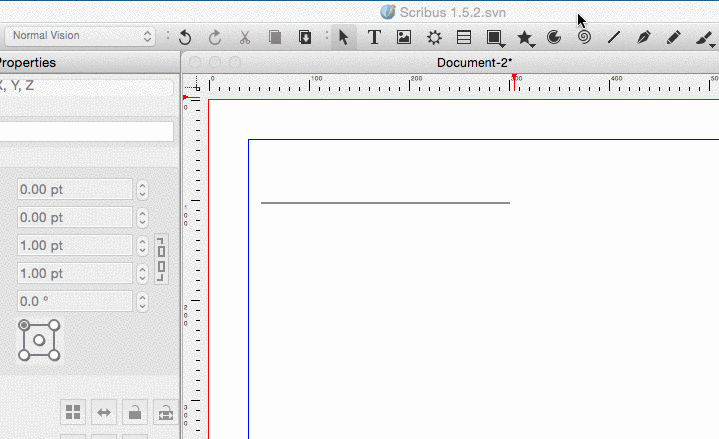Image resolution: width=719 pixels, height=439 pixels.
Task: Select the Image Frame tool
Action: (404, 37)
